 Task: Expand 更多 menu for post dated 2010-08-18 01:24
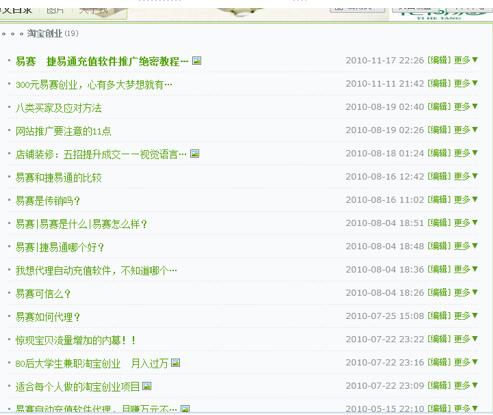click(466, 153)
